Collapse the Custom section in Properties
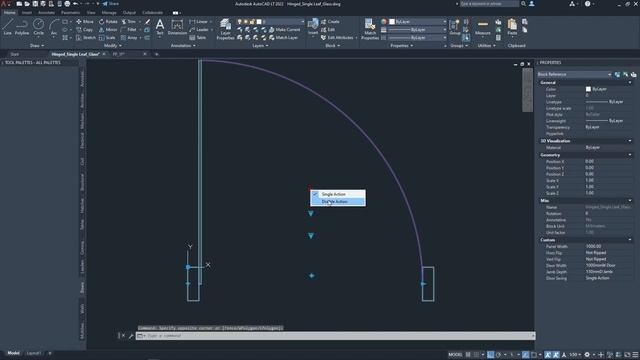 tap(630, 240)
